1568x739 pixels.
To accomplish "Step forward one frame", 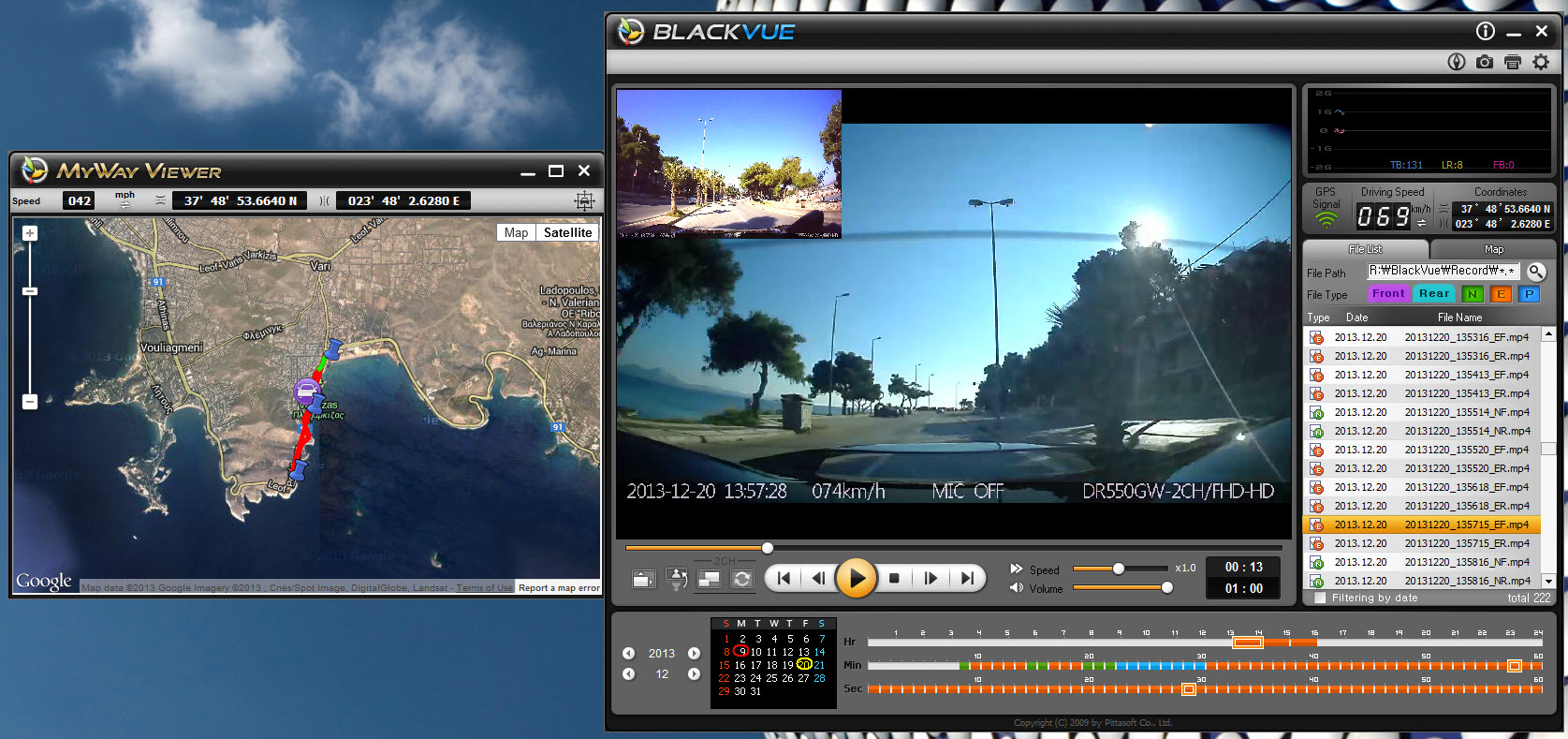I will click(x=931, y=578).
